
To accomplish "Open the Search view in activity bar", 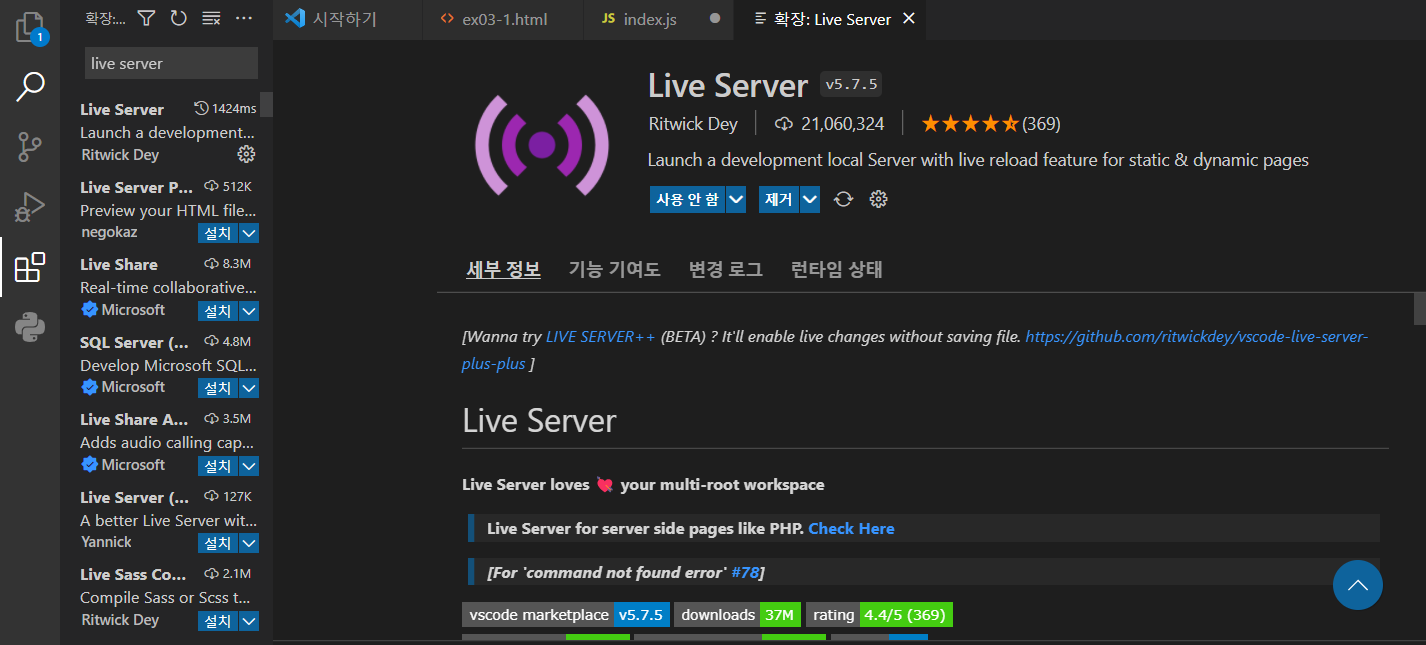I will pos(30,87).
